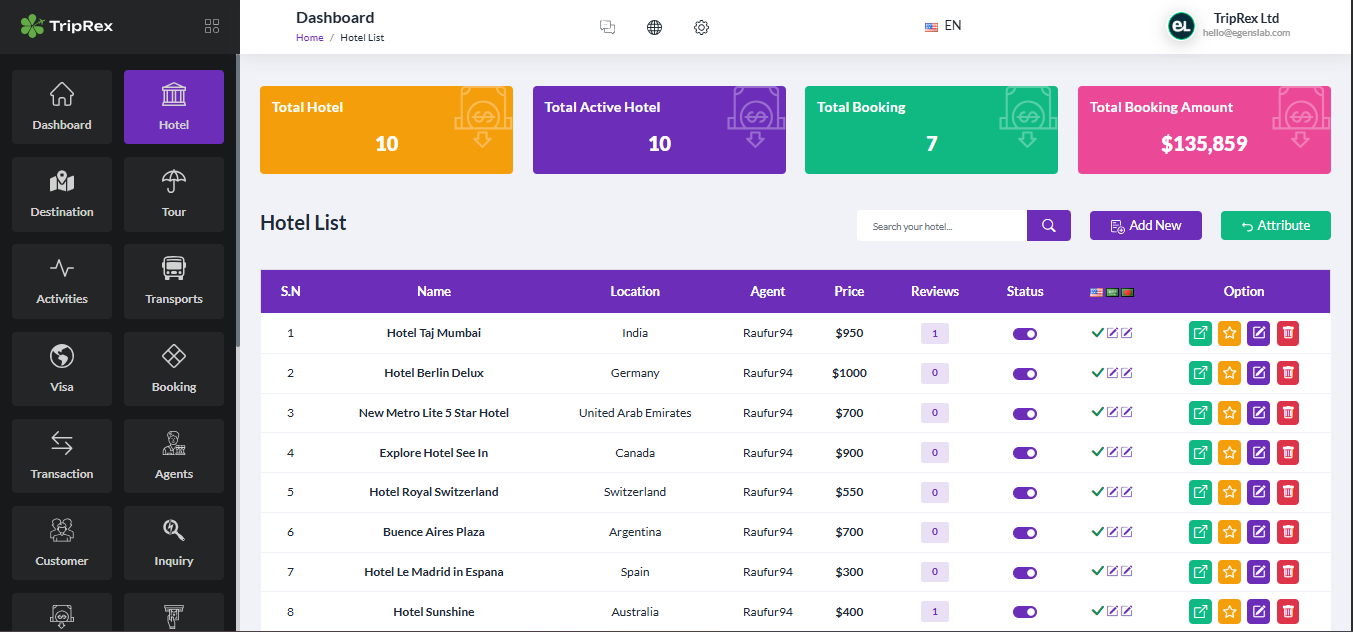Screen dimensions: 1353x632
Task: Click the Reviews column header
Action: [x=935, y=291]
